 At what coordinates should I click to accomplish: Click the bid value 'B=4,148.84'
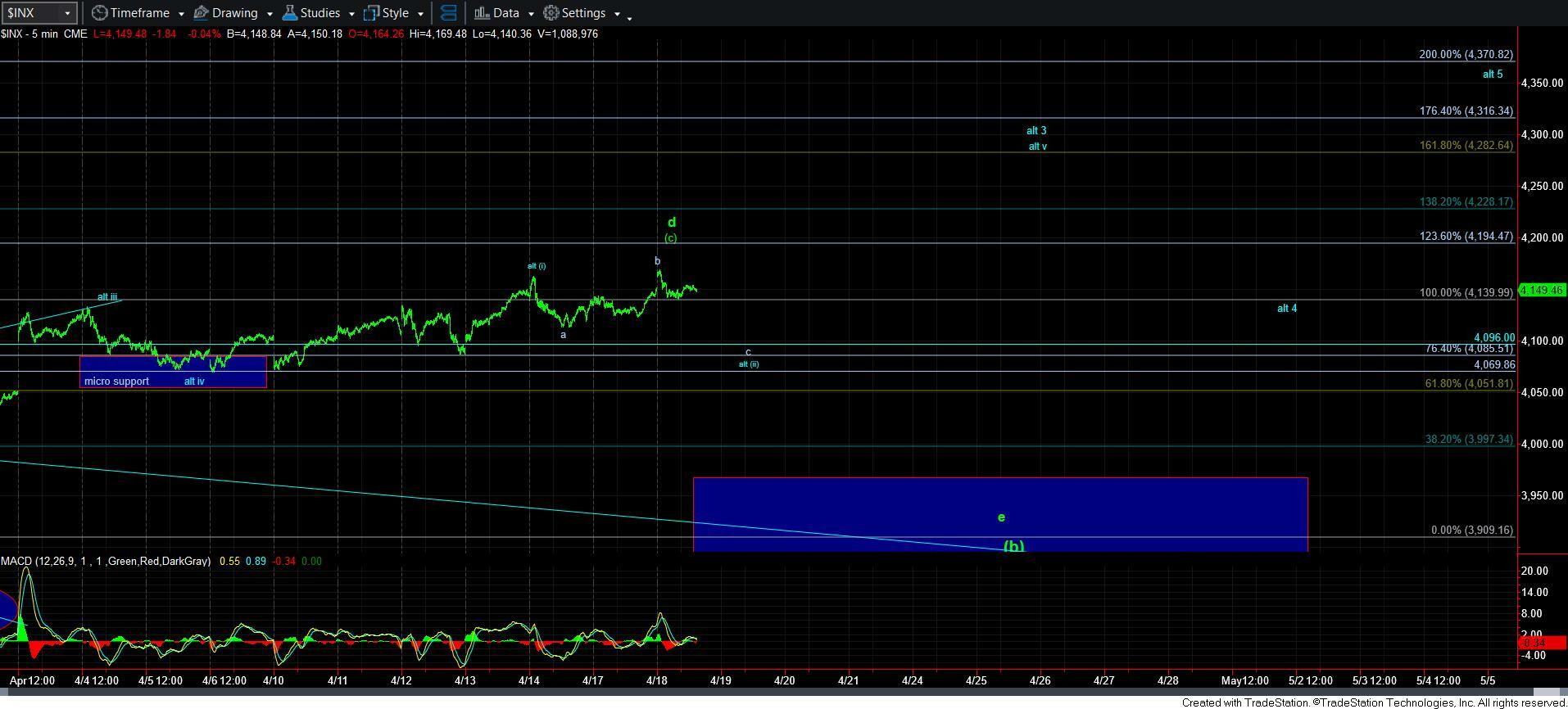pyautogui.click(x=255, y=34)
